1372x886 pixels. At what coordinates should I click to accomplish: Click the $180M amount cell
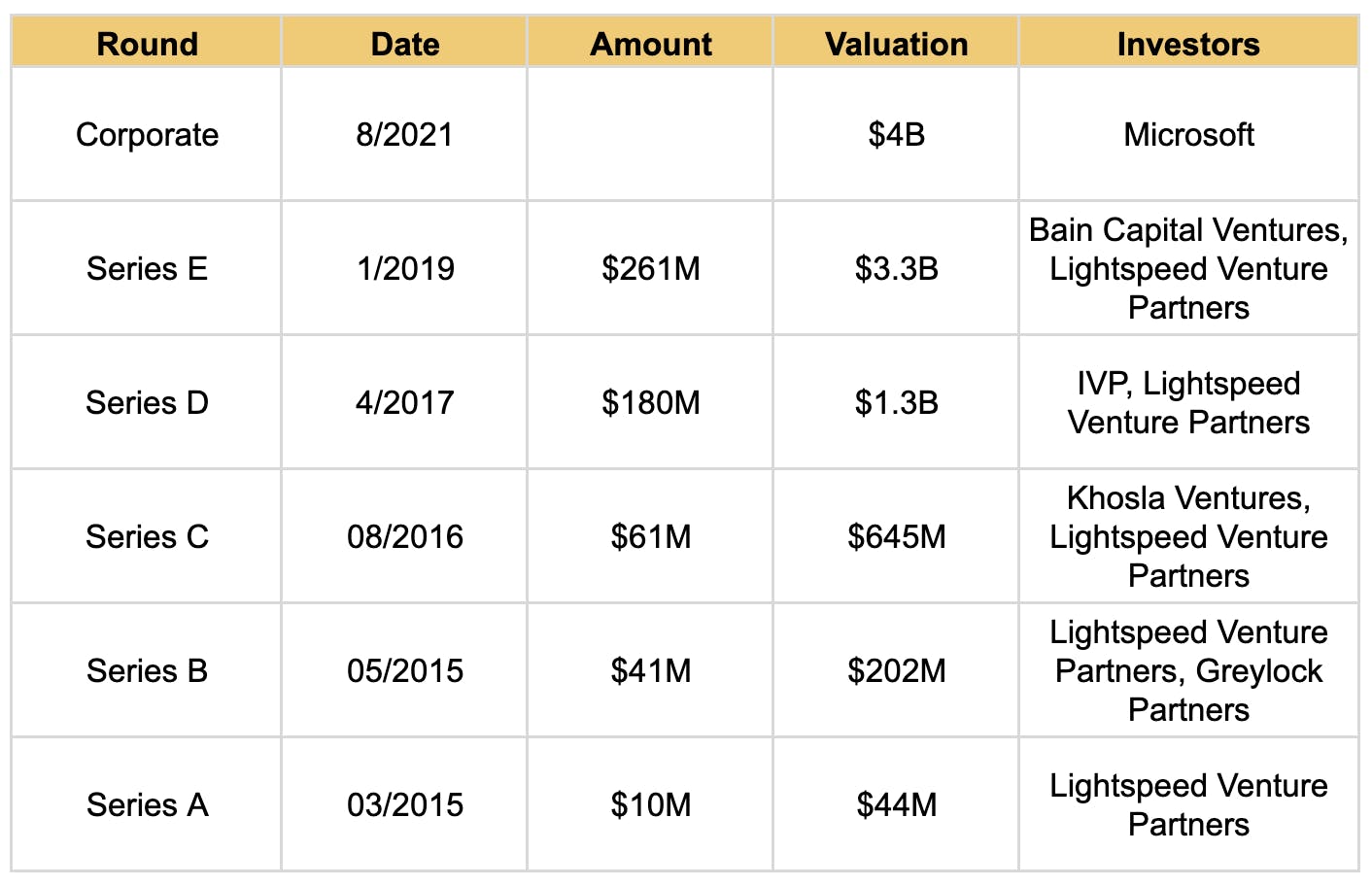(651, 402)
